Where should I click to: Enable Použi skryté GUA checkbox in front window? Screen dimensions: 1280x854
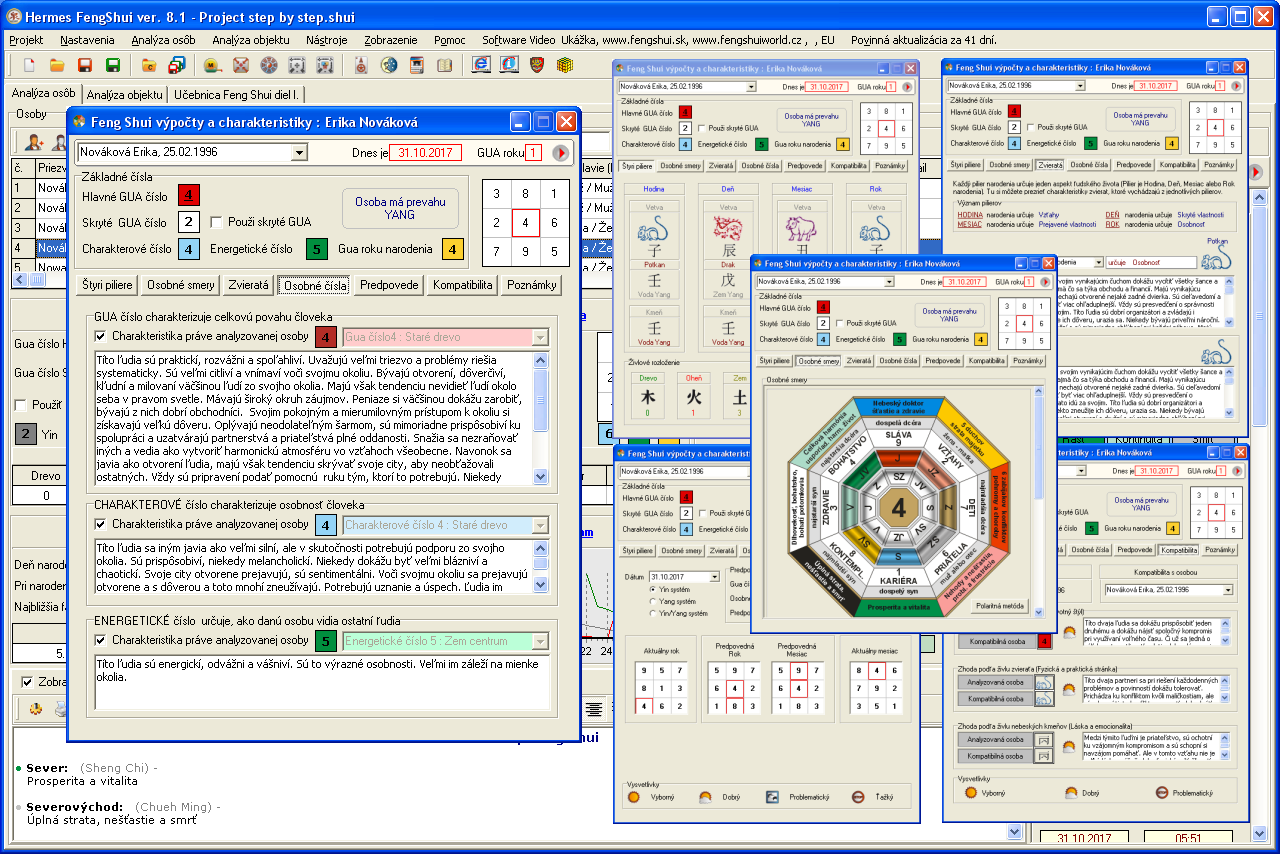(x=216, y=222)
